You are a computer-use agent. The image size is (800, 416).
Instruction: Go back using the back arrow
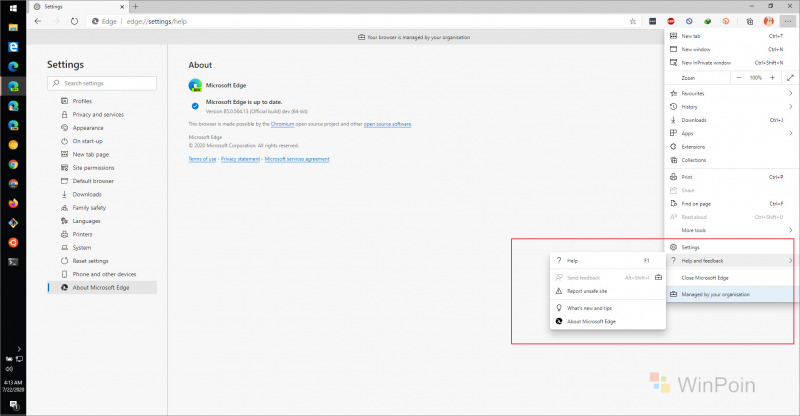[38, 21]
